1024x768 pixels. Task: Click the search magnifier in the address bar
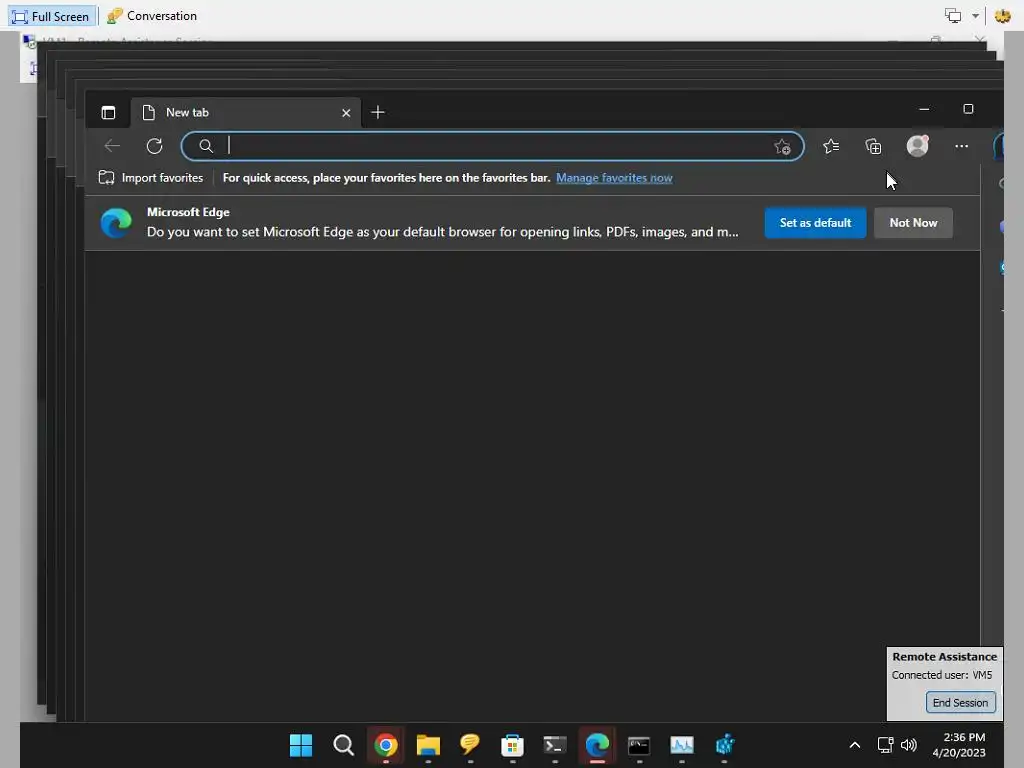(206, 146)
